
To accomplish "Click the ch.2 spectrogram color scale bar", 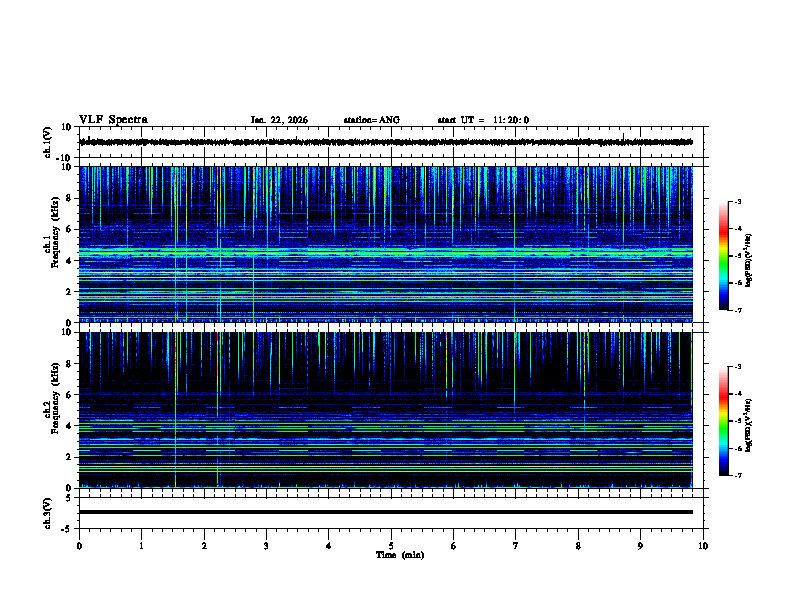I will (723, 421).
